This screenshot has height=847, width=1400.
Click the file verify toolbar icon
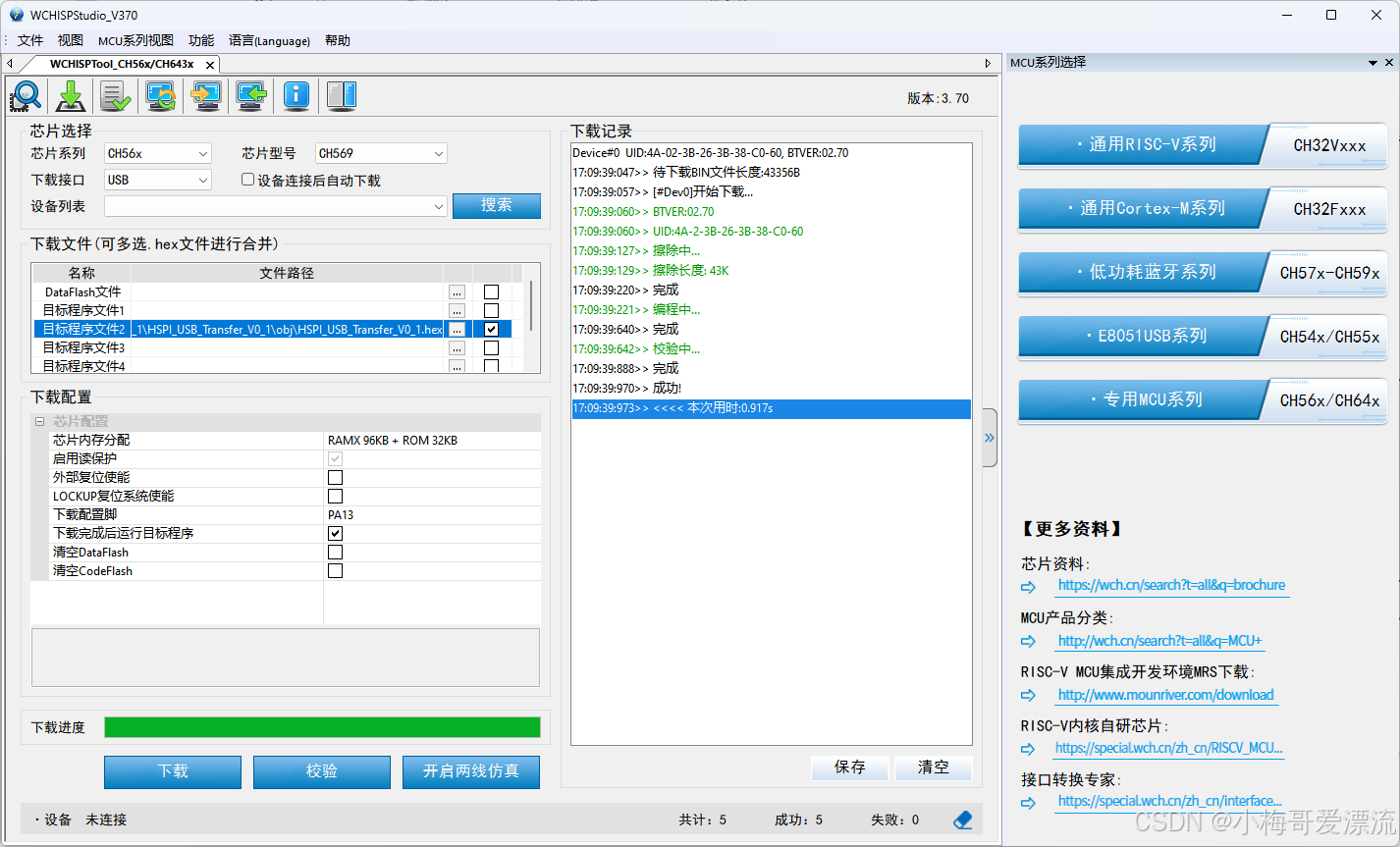(x=114, y=95)
